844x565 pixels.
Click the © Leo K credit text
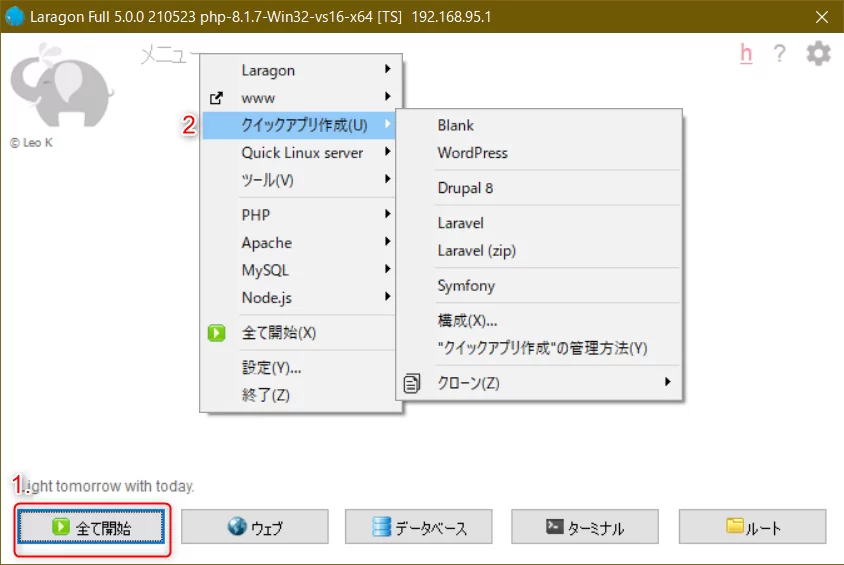pos(31,143)
